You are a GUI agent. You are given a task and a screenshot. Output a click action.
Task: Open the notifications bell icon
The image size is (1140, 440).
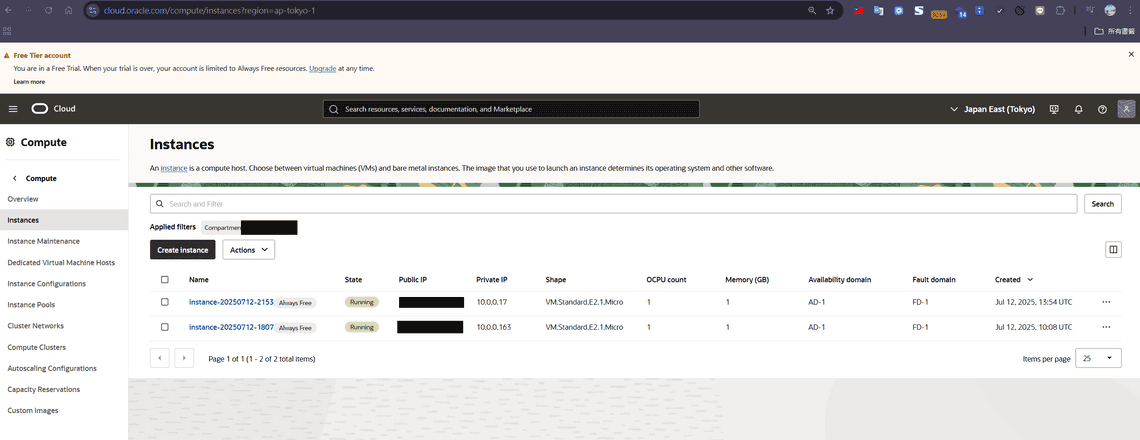[x=1079, y=109]
